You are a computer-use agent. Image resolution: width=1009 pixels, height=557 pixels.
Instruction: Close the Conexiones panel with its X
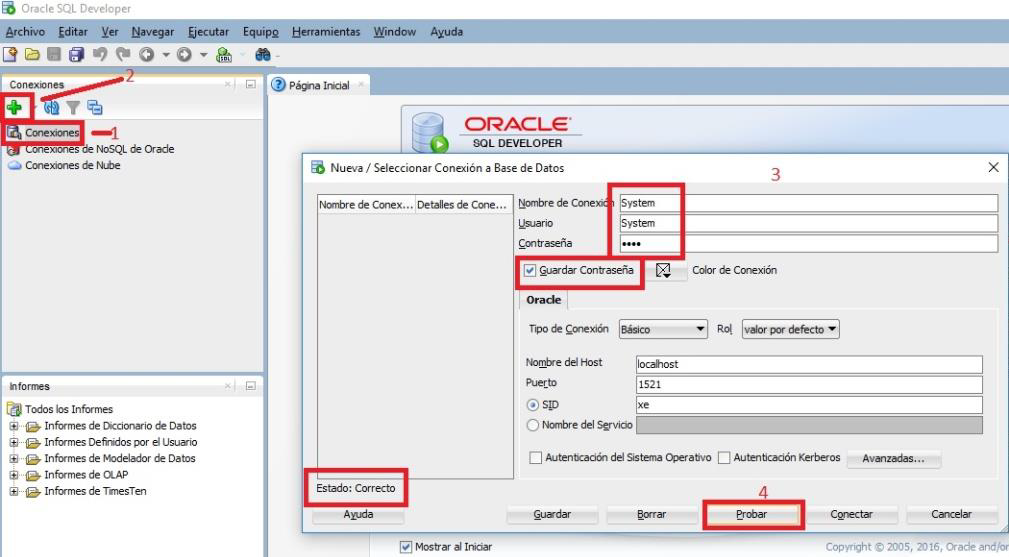[x=228, y=84]
